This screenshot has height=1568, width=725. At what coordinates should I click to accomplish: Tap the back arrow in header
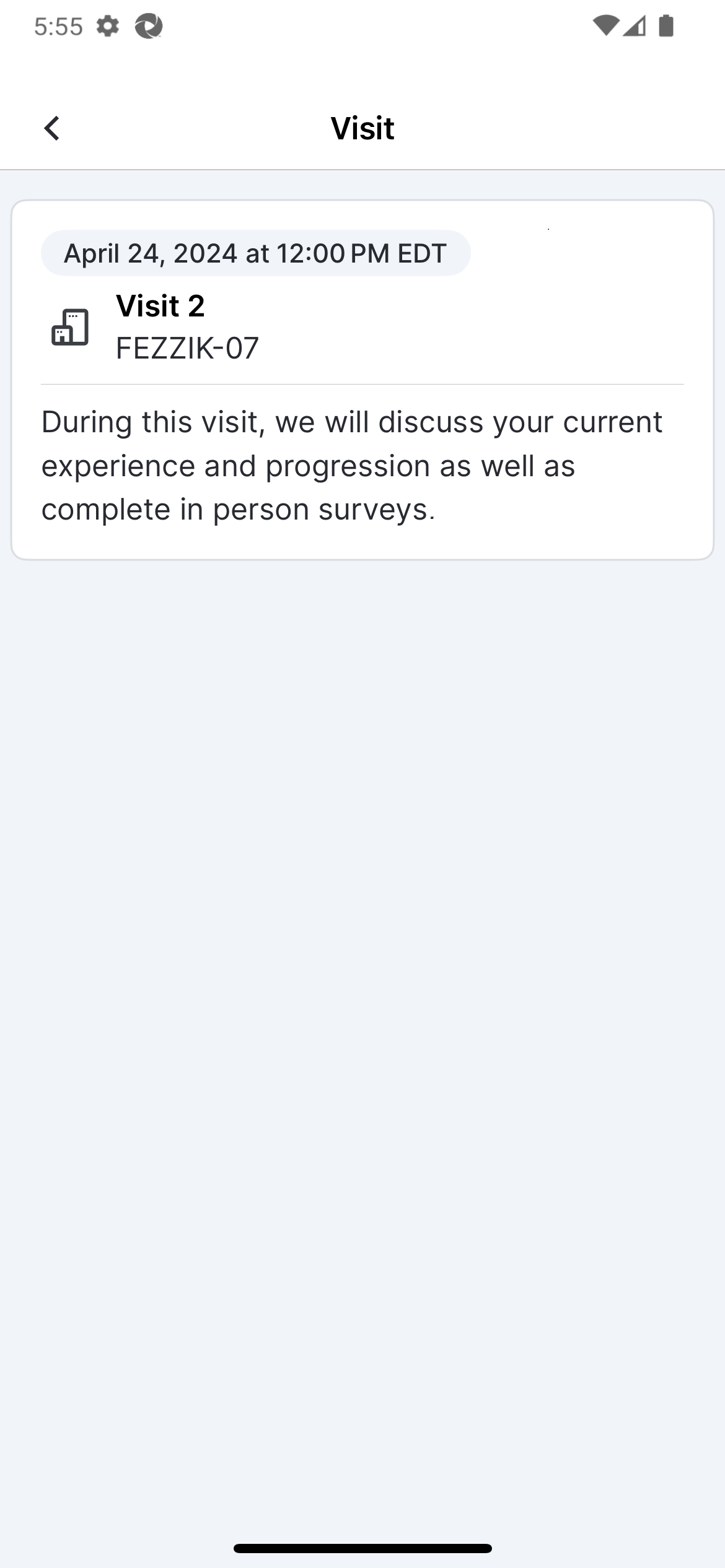tap(52, 128)
